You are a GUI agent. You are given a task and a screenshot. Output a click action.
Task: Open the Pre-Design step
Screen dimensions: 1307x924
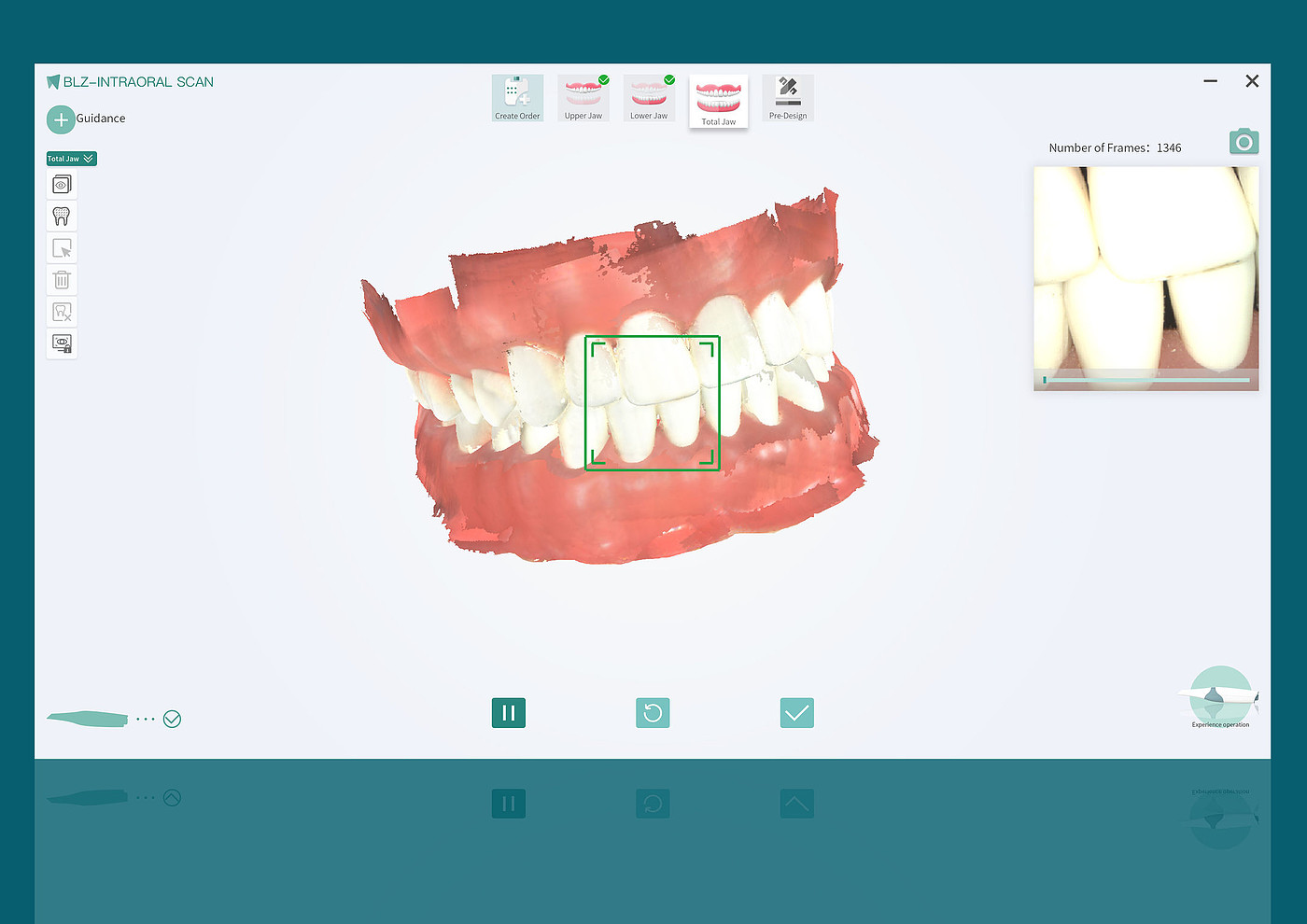point(788,98)
